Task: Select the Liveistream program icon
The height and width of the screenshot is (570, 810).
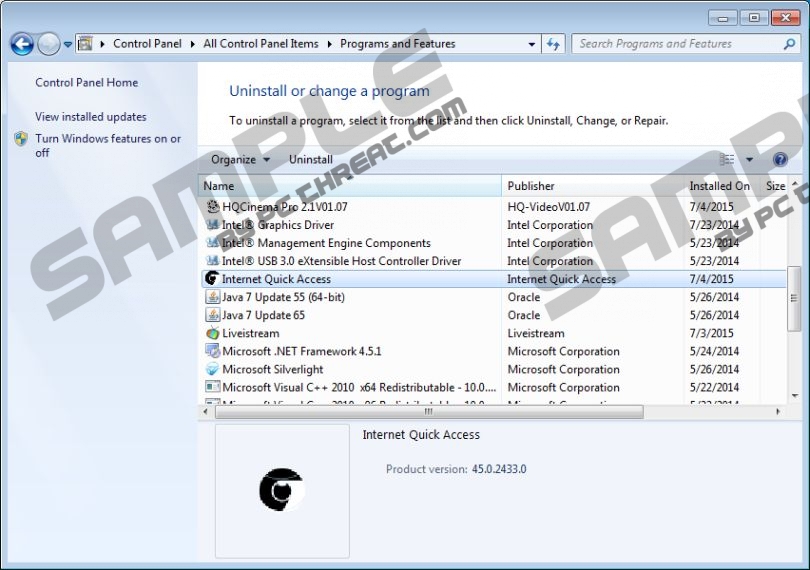Action: tap(212, 333)
